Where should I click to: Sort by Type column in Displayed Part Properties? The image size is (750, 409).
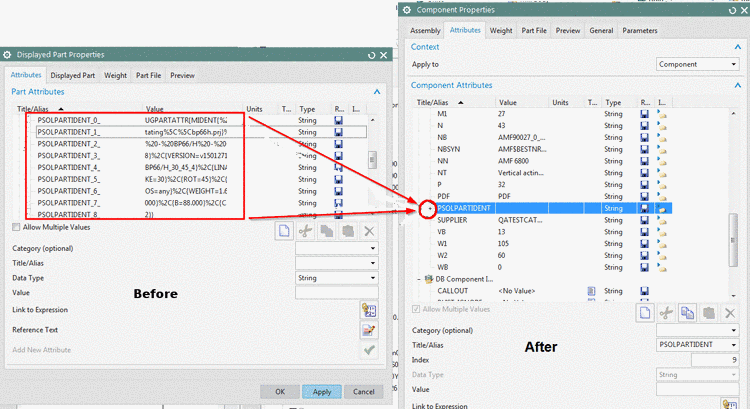tap(311, 109)
